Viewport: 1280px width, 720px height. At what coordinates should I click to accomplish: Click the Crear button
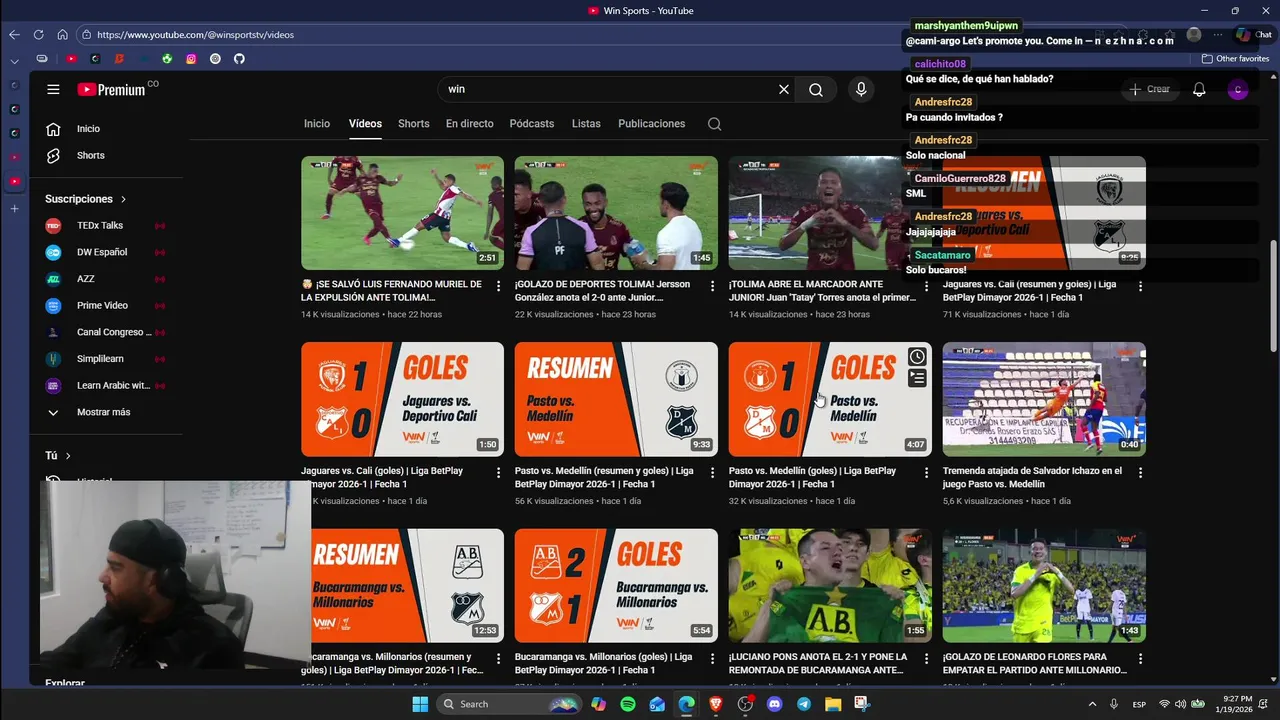click(1149, 89)
